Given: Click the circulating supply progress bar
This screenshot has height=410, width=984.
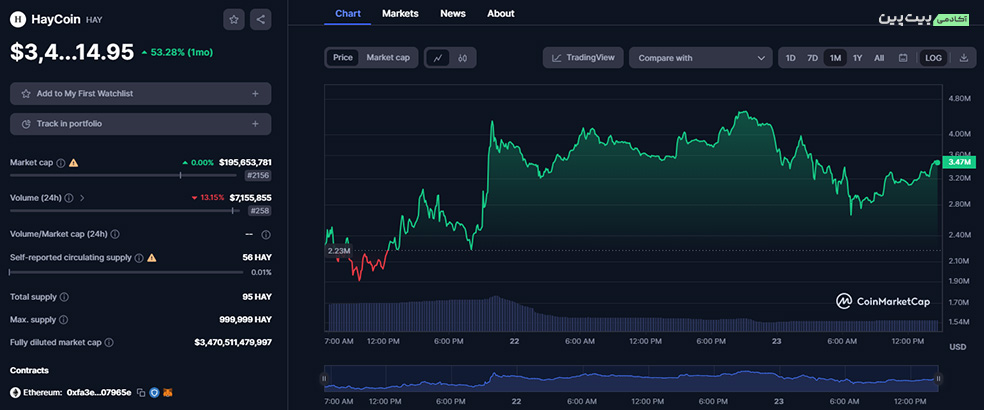Looking at the screenshot, I should point(126,272).
